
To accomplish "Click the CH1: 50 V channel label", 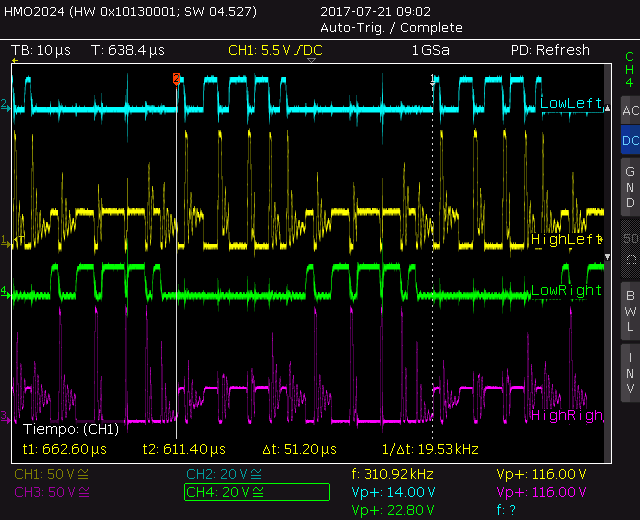I will click(51, 474).
